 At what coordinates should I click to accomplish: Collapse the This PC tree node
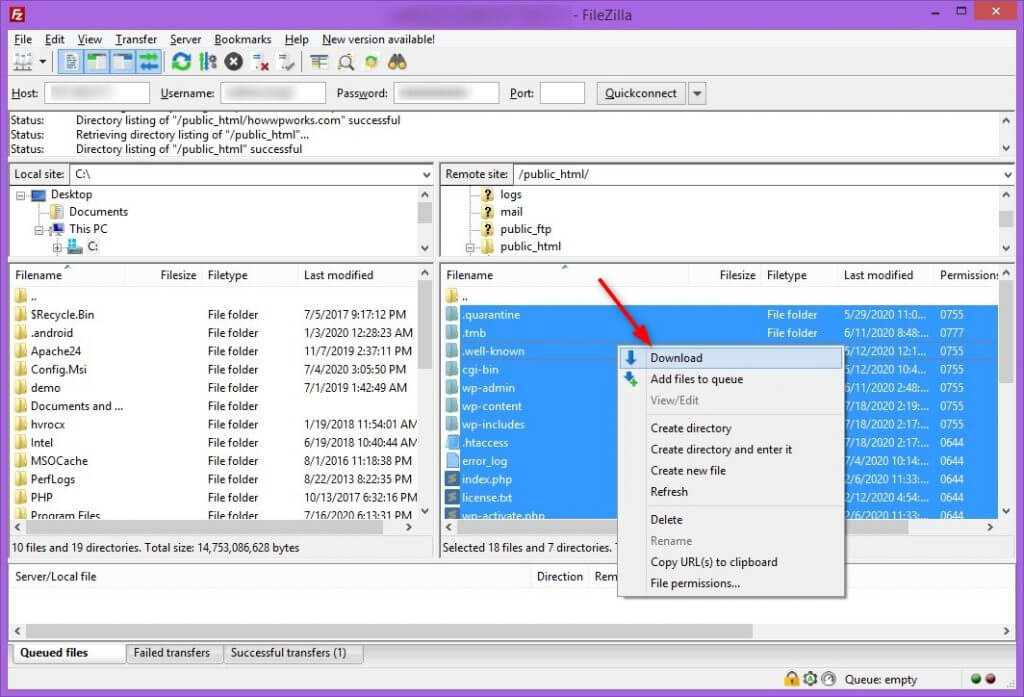pos(39,230)
